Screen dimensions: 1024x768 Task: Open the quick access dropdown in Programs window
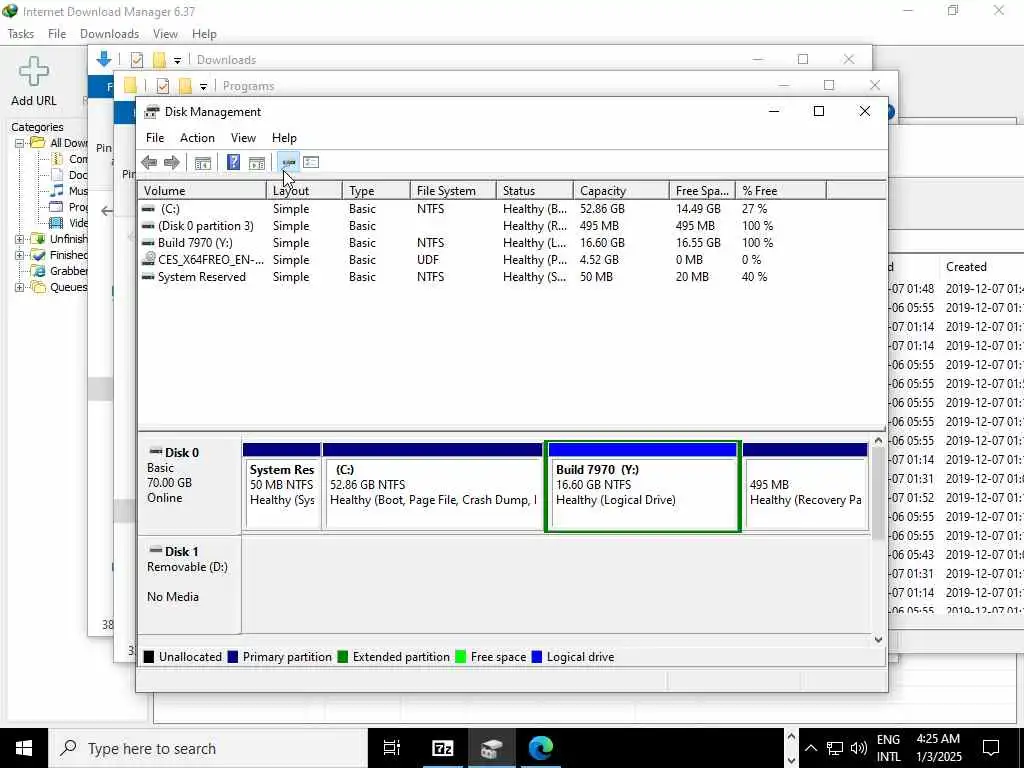[203, 86]
